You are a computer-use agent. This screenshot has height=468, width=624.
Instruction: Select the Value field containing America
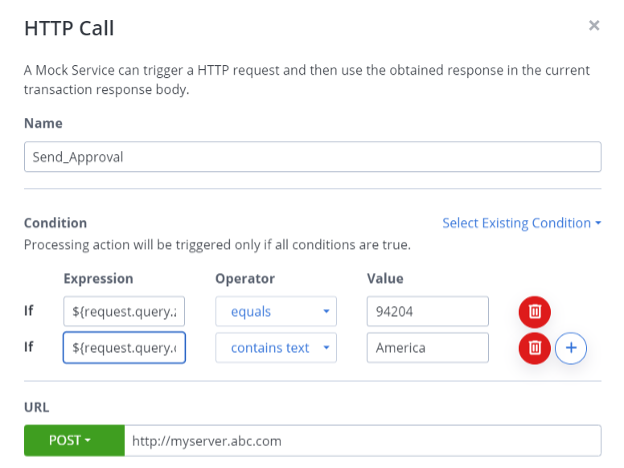[x=427, y=348]
